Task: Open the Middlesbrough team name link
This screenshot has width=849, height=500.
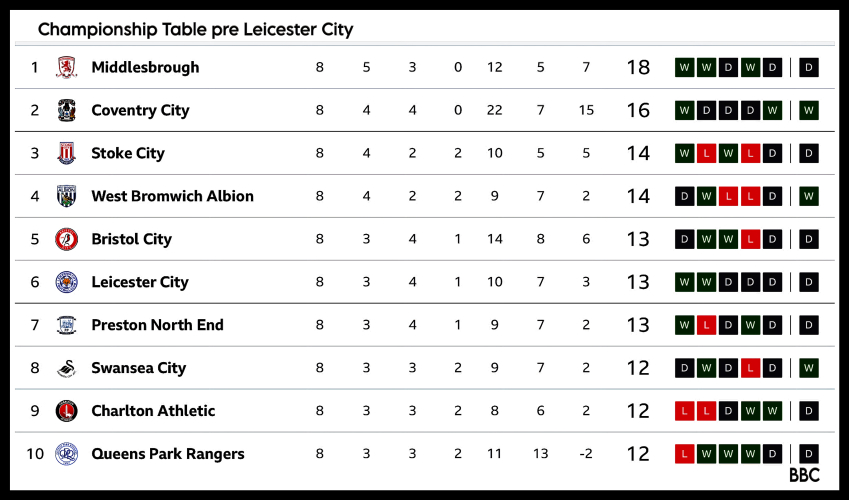Action: pyautogui.click(x=145, y=67)
